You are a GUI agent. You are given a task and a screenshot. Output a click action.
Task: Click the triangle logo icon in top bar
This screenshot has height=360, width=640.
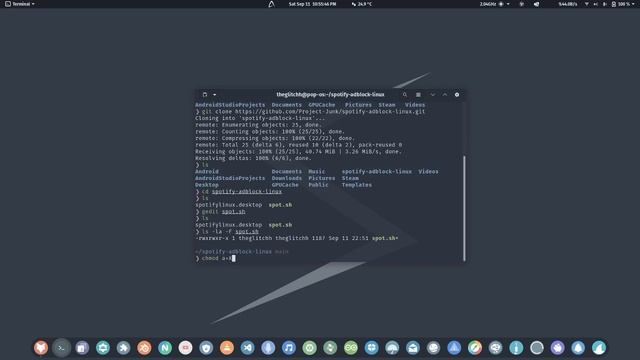271,4
